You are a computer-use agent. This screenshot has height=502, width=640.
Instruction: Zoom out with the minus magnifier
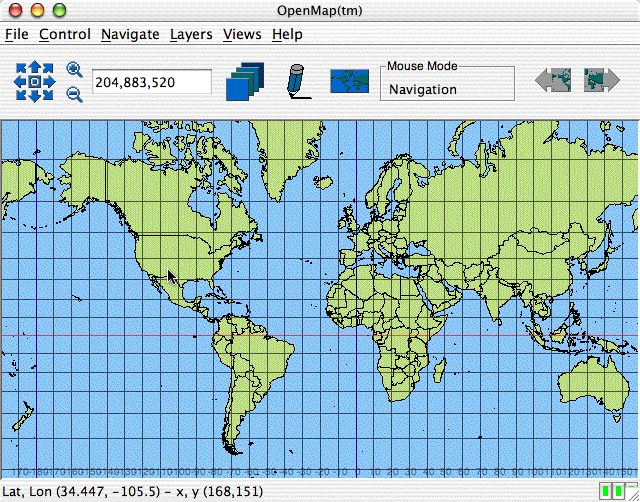click(x=74, y=94)
